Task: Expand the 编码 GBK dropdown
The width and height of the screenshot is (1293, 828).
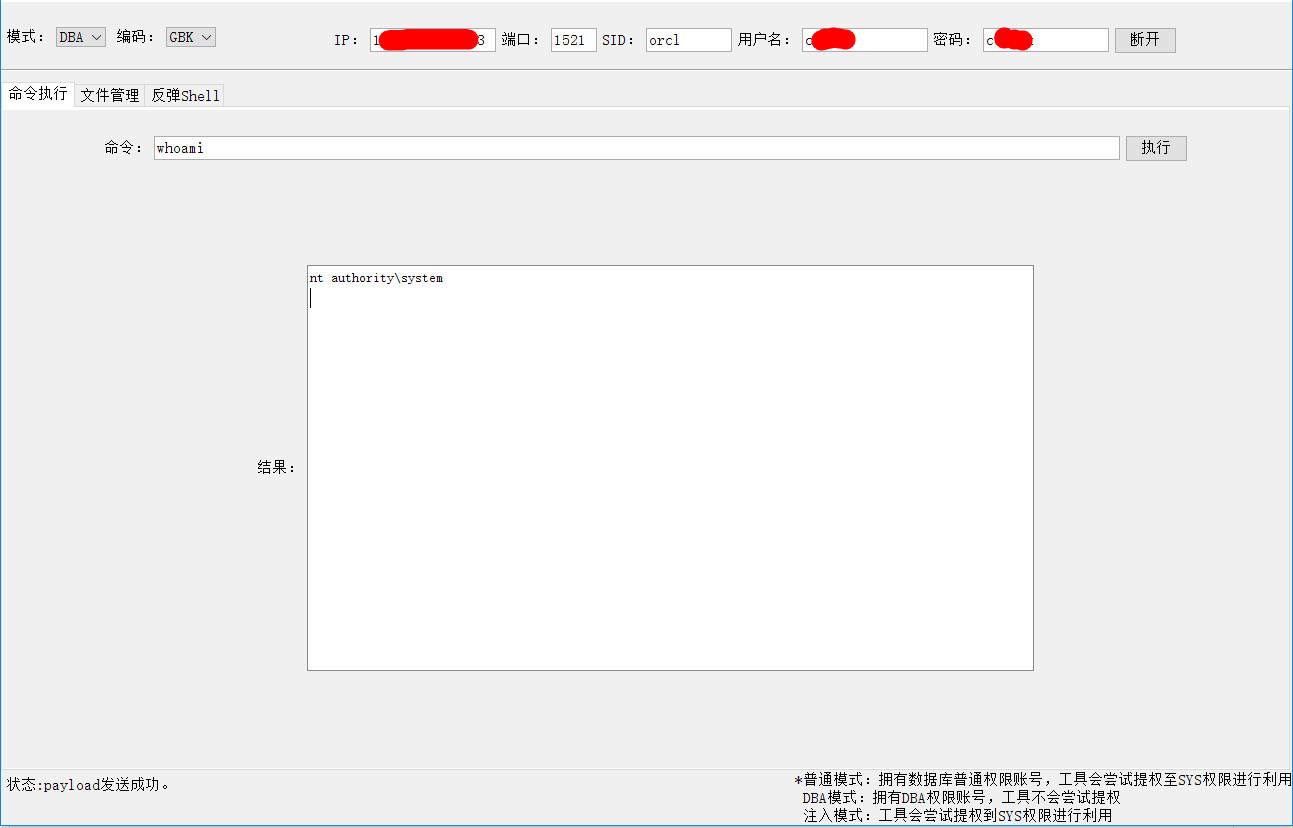Action: tap(191, 37)
